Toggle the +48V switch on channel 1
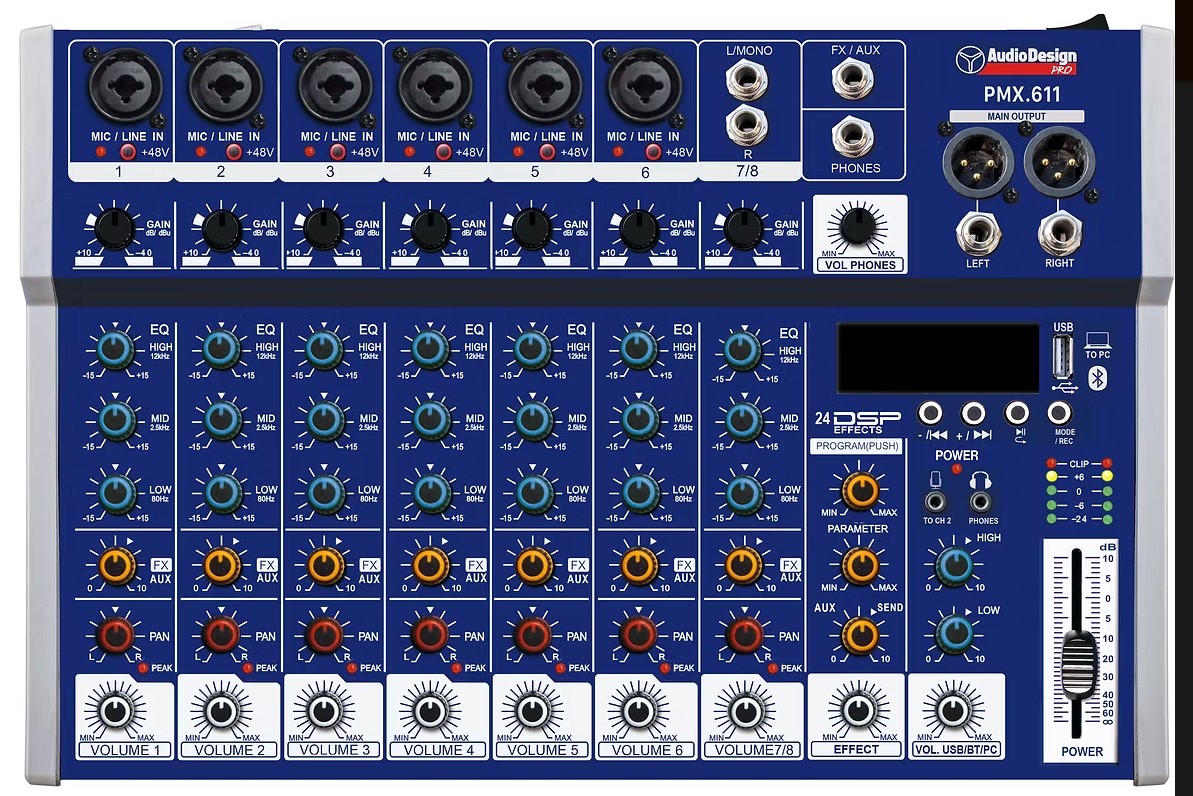The image size is (1193, 796). click(x=128, y=151)
